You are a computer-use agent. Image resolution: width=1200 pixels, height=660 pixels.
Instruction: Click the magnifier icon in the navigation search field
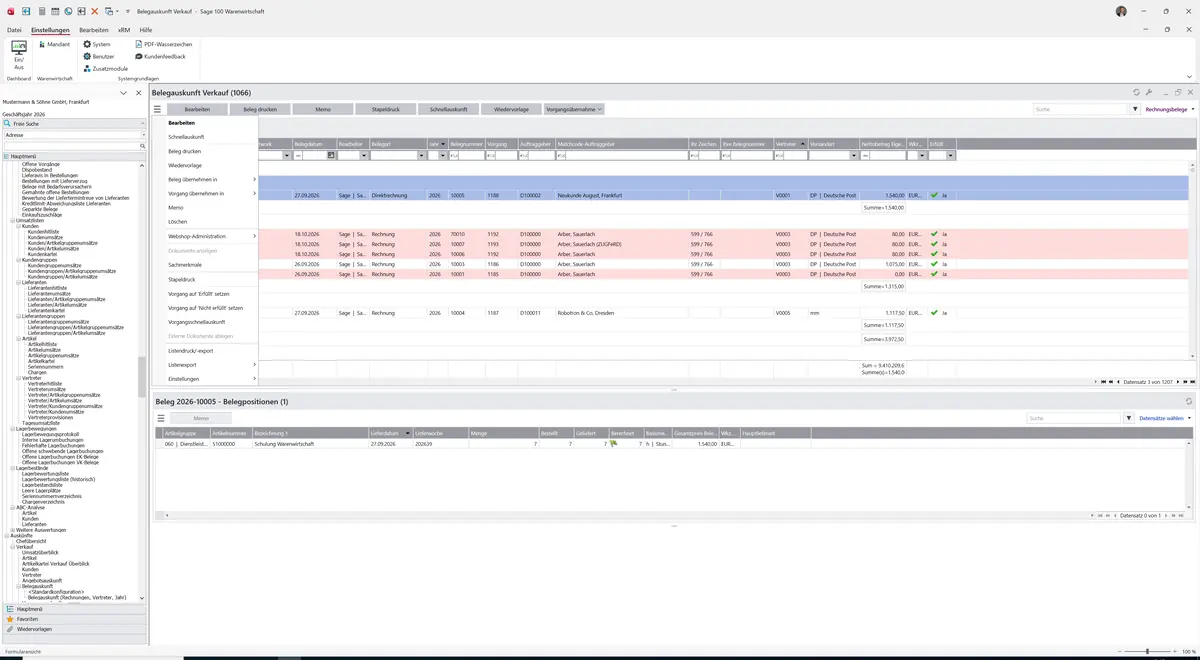[x=143, y=146]
